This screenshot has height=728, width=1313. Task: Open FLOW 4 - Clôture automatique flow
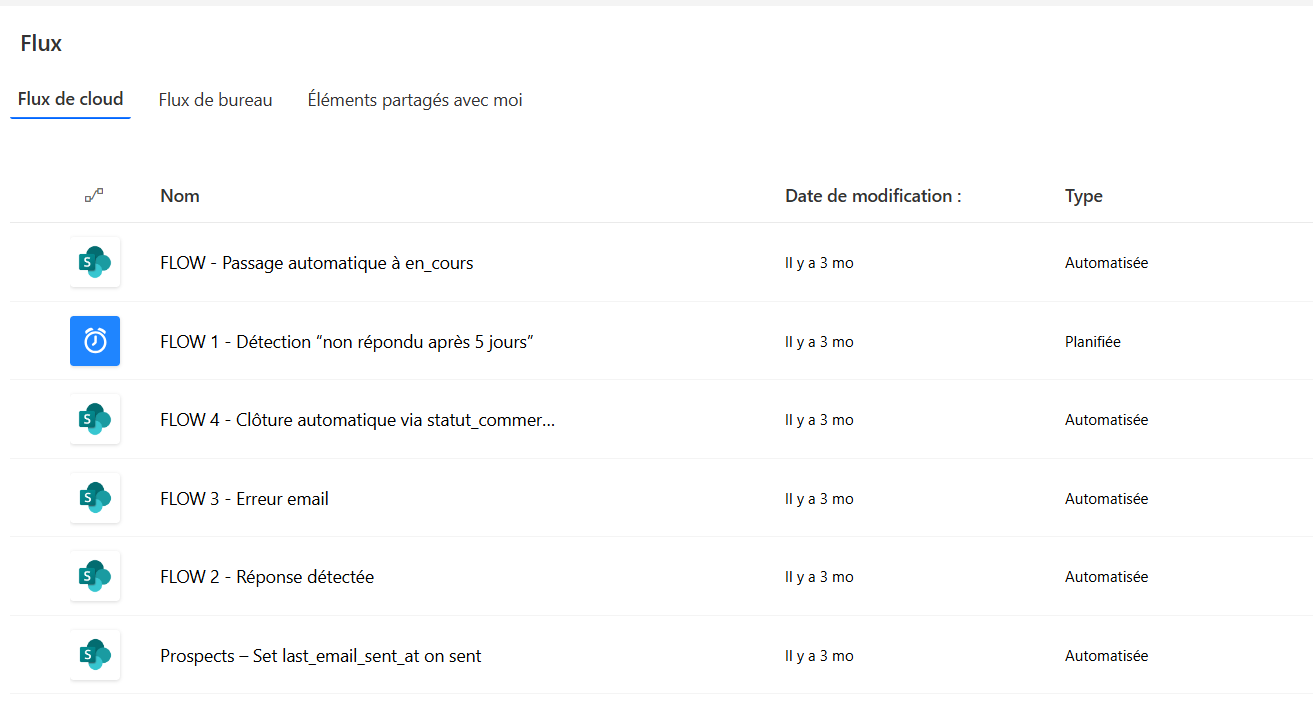[x=358, y=420]
